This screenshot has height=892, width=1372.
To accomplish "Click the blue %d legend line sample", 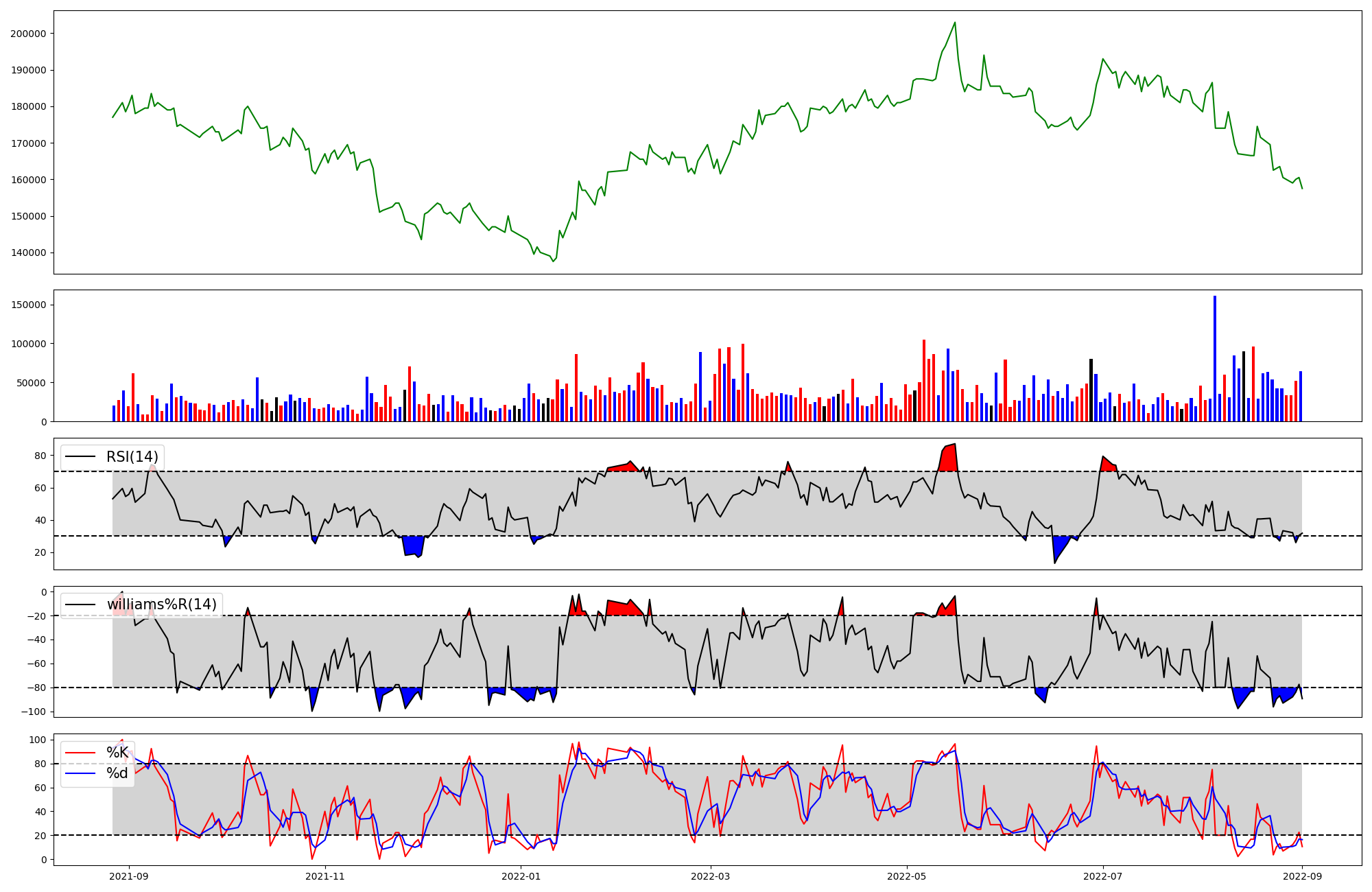I will (x=80, y=773).
